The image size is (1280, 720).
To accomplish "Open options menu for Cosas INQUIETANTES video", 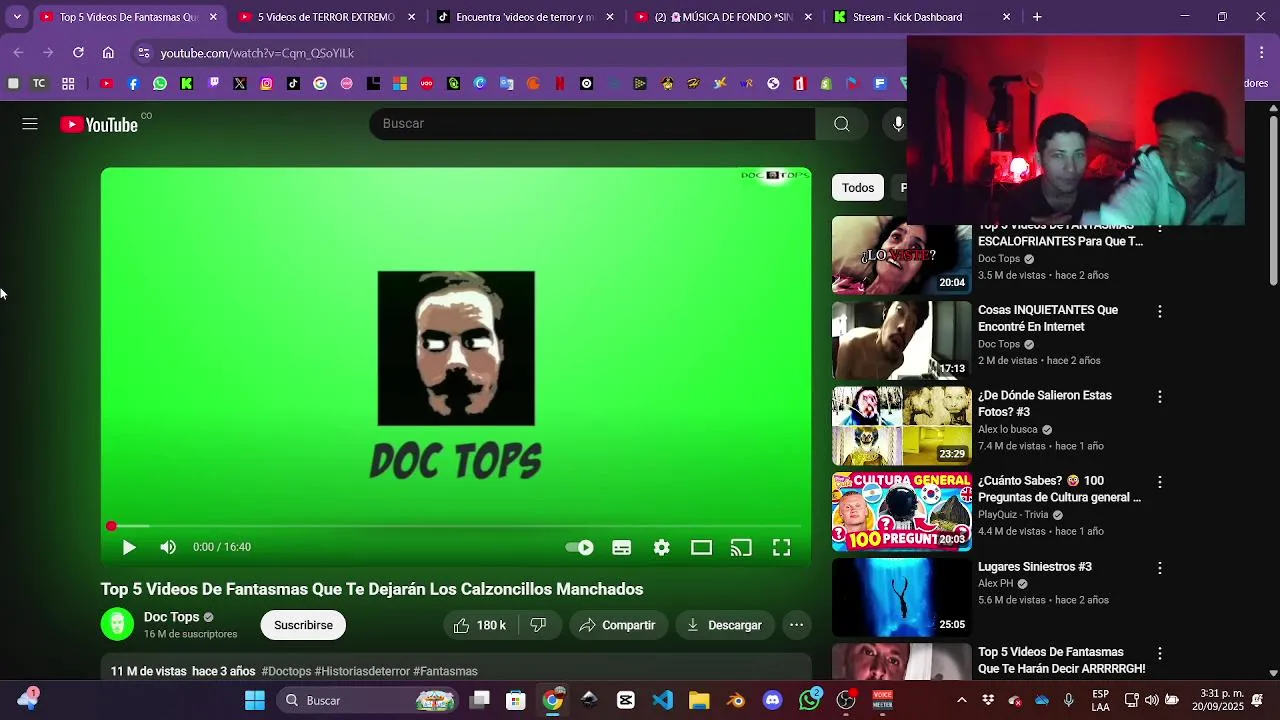I will (x=1160, y=312).
